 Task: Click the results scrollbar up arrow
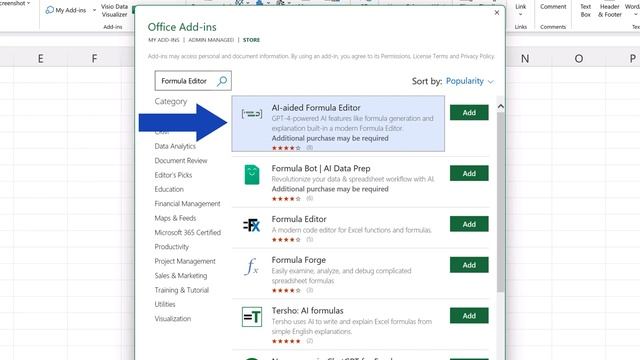(500, 106)
